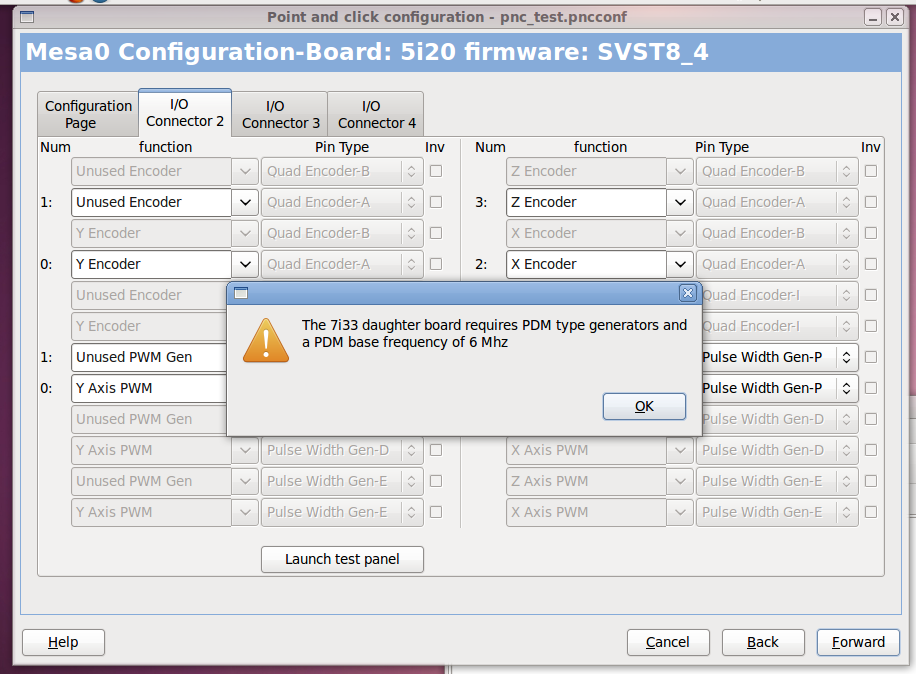
Task: Open Quad Encoder-B pin type in Y Encoder row
Action: pyautogui.click(x=342, y=233)
